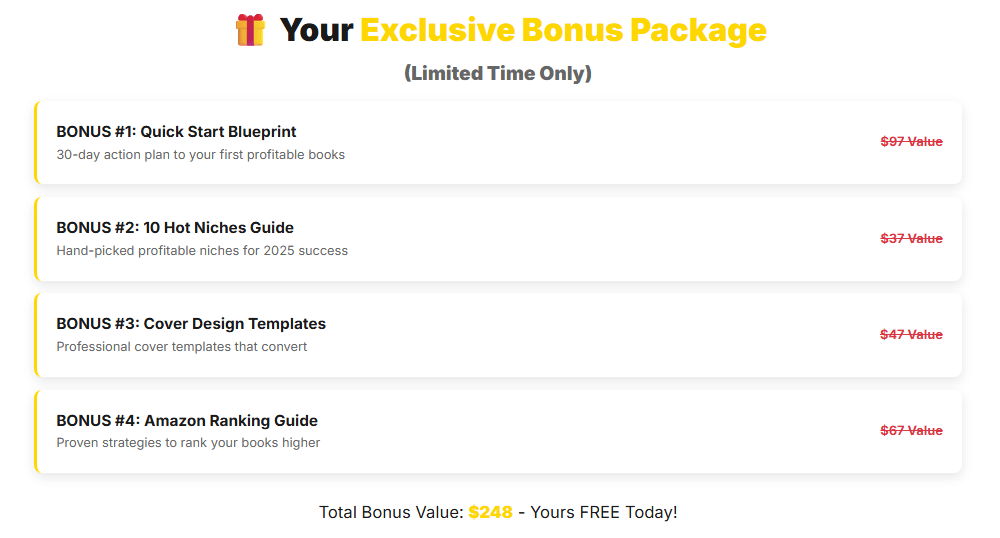Click the '(Limited Time Only)' subtitle
The height and width of the screenshot is (538, 1000).
click(x=498, y=73)
